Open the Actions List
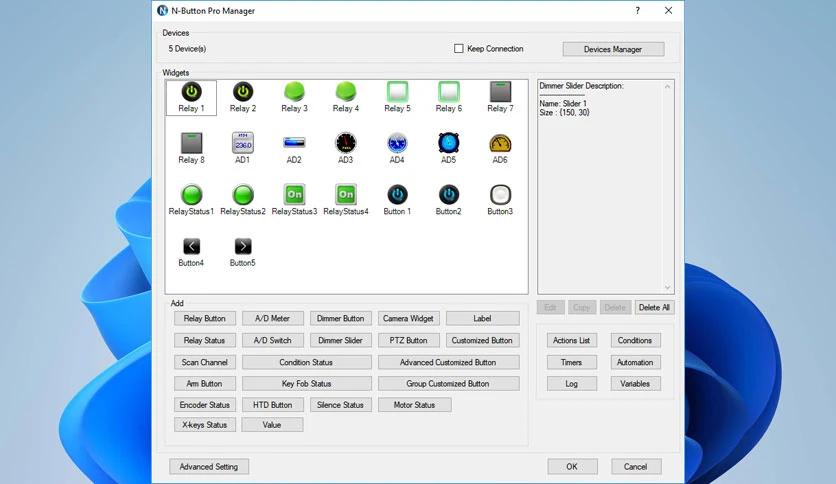Screen dimensions: 836x484 572,340
